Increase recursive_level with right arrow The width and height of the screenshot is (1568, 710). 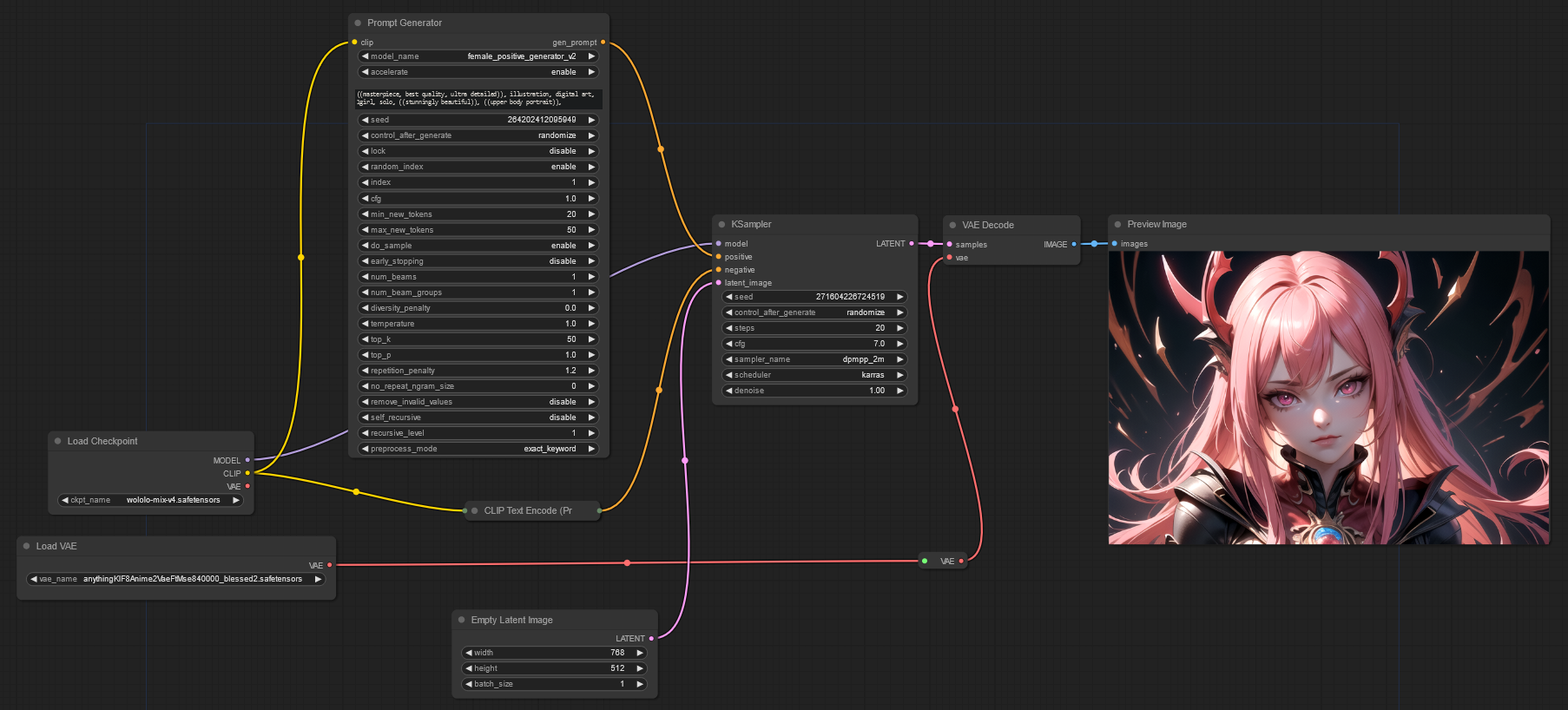pos(591,433)
